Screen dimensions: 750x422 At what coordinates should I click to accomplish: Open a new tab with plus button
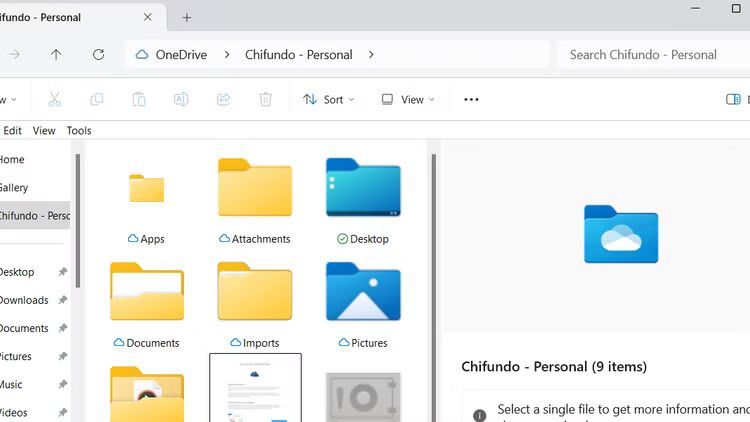(186, 17)
